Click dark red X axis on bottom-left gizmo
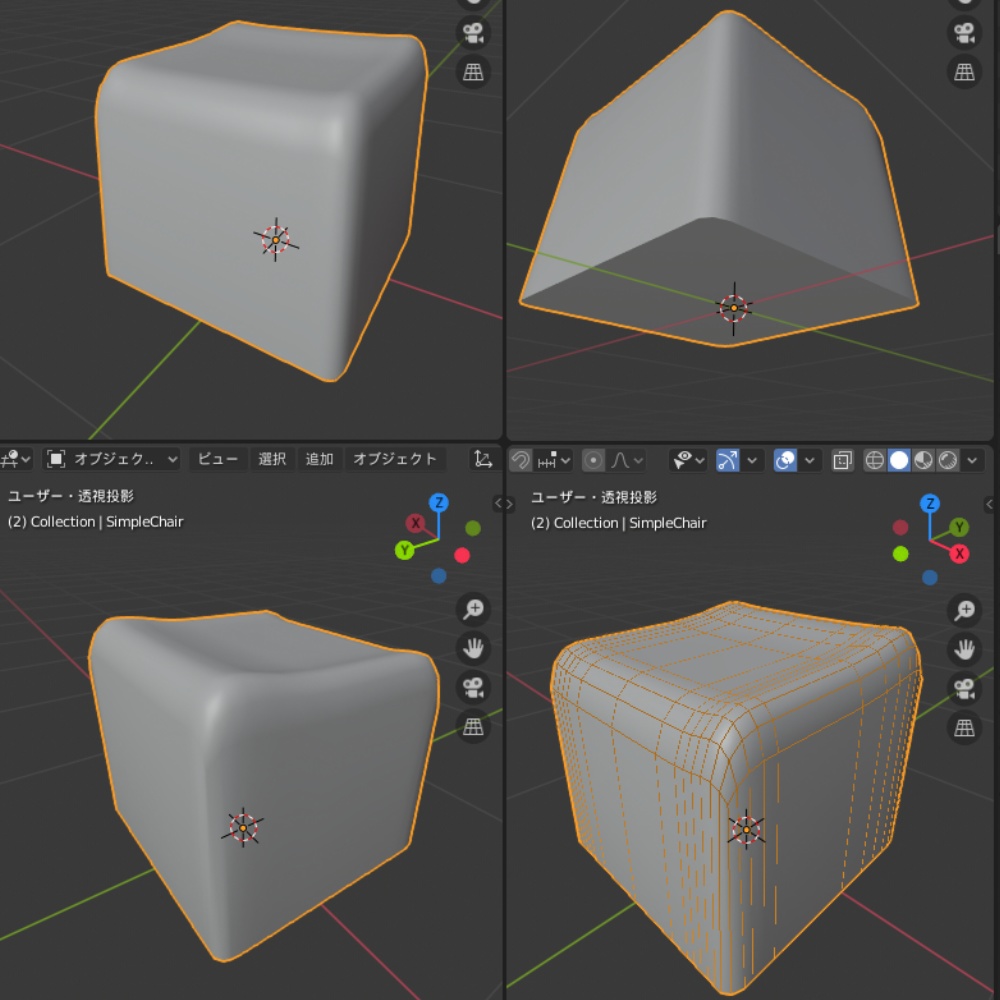 click(x=415, y=523)
